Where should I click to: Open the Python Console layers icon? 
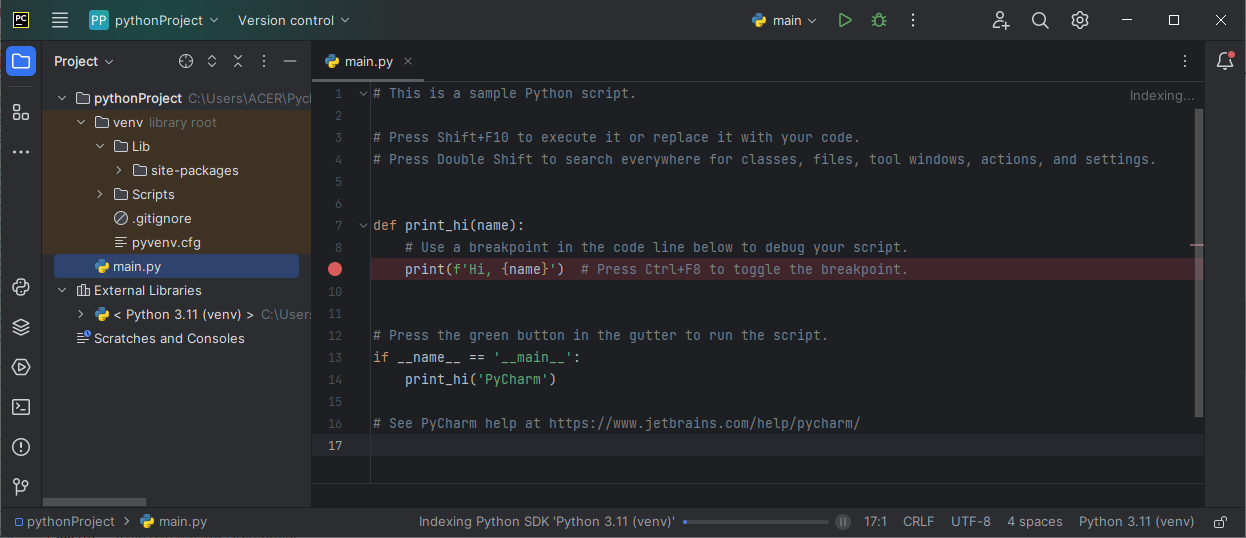[x=21, y=327]
